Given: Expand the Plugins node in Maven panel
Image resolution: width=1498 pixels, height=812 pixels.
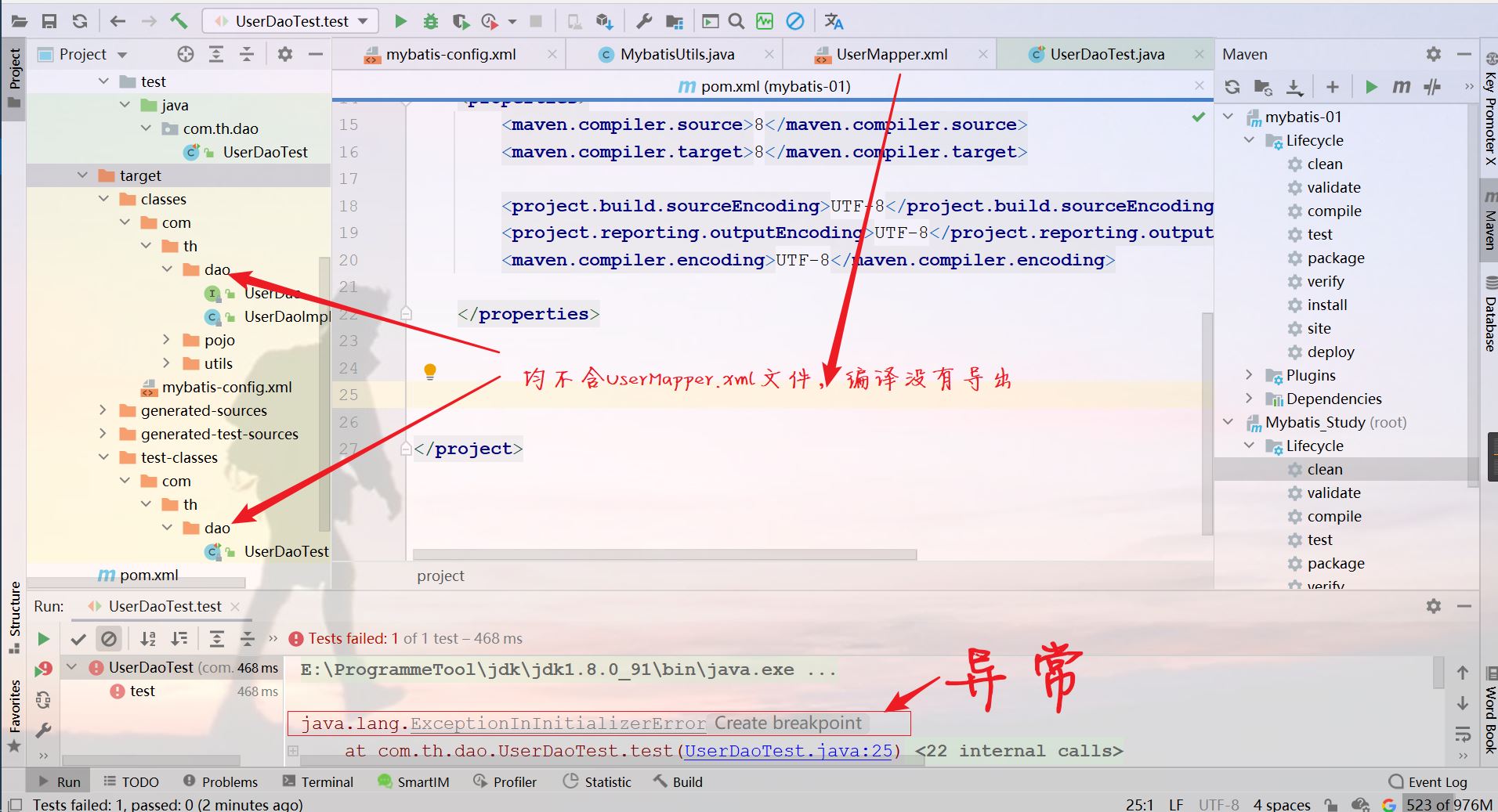Looking at the screenshot, I should (1250, 375).
